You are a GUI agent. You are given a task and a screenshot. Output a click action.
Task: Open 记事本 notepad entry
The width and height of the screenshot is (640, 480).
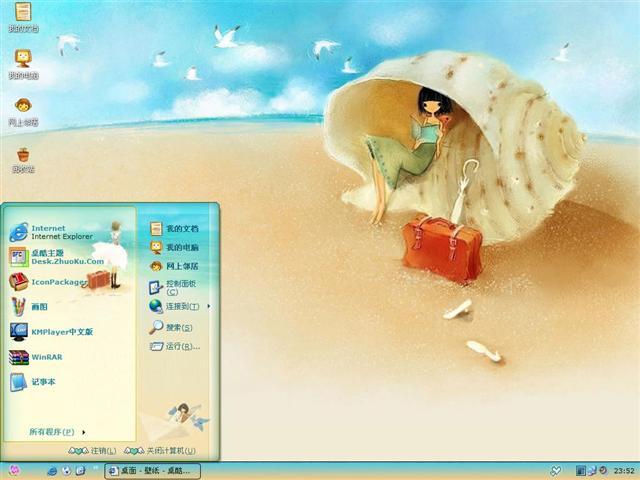[32, 382]
